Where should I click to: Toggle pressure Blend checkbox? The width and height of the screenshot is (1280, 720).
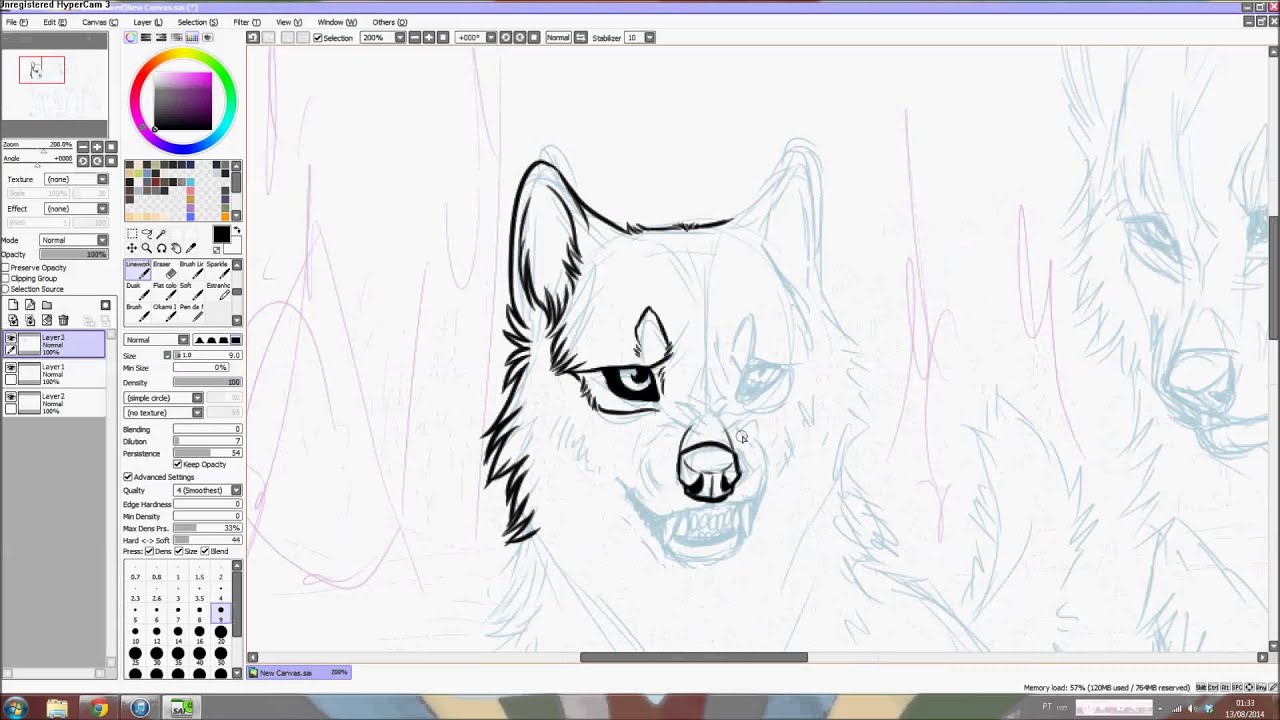pyautogui.click(x=205, y=552)
